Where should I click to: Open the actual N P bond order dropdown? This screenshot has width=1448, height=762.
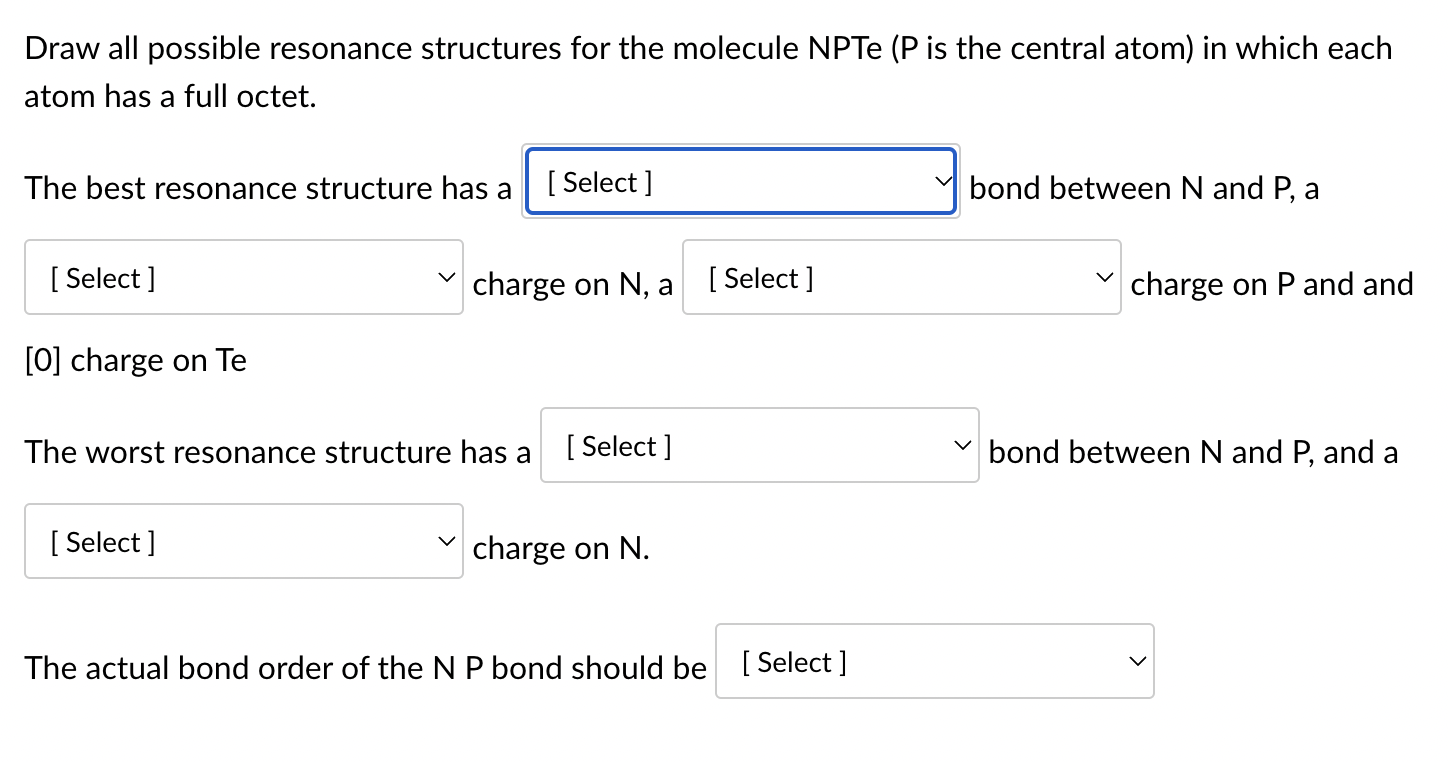[x=934, y=662]
